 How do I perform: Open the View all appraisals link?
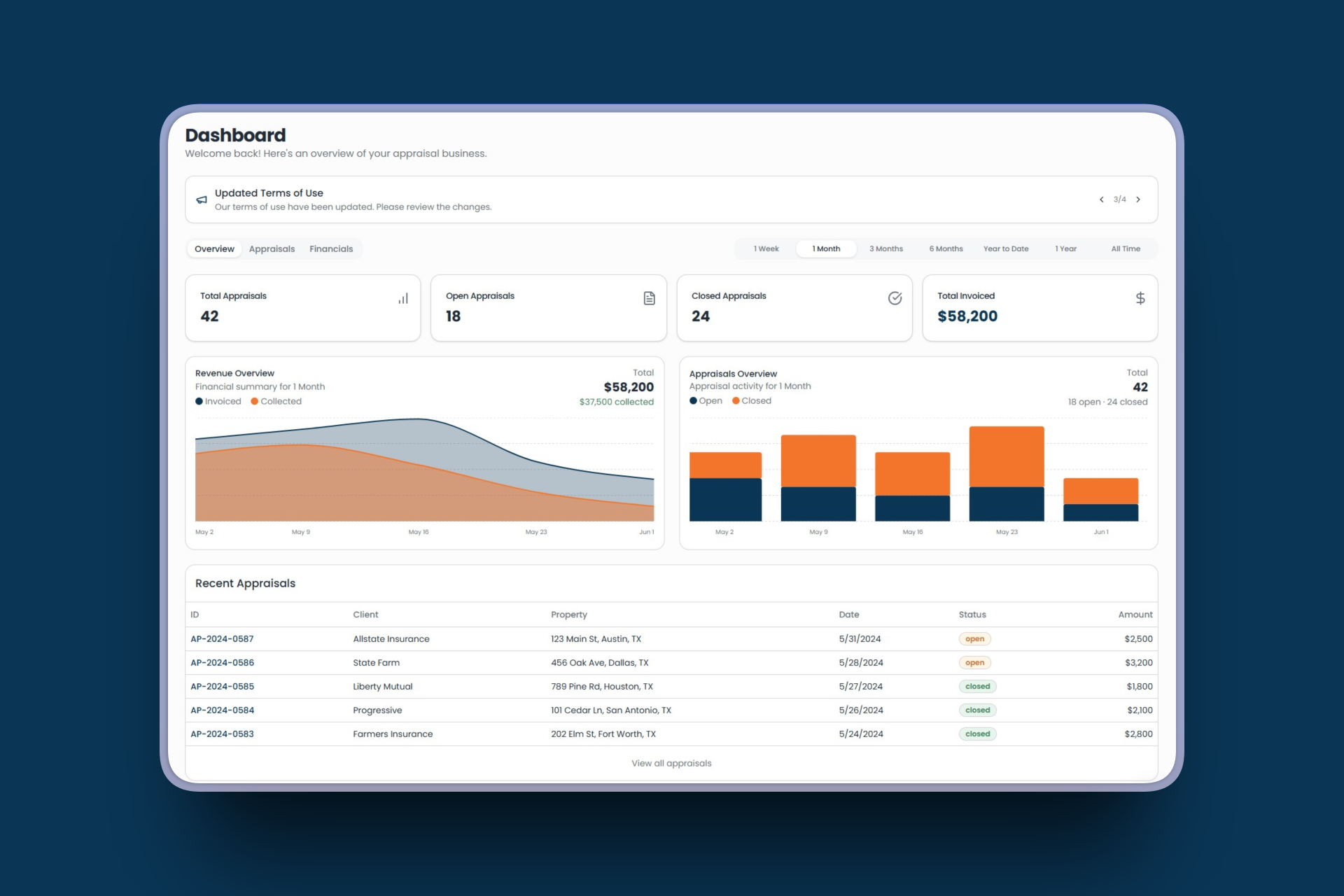[671, 763]
